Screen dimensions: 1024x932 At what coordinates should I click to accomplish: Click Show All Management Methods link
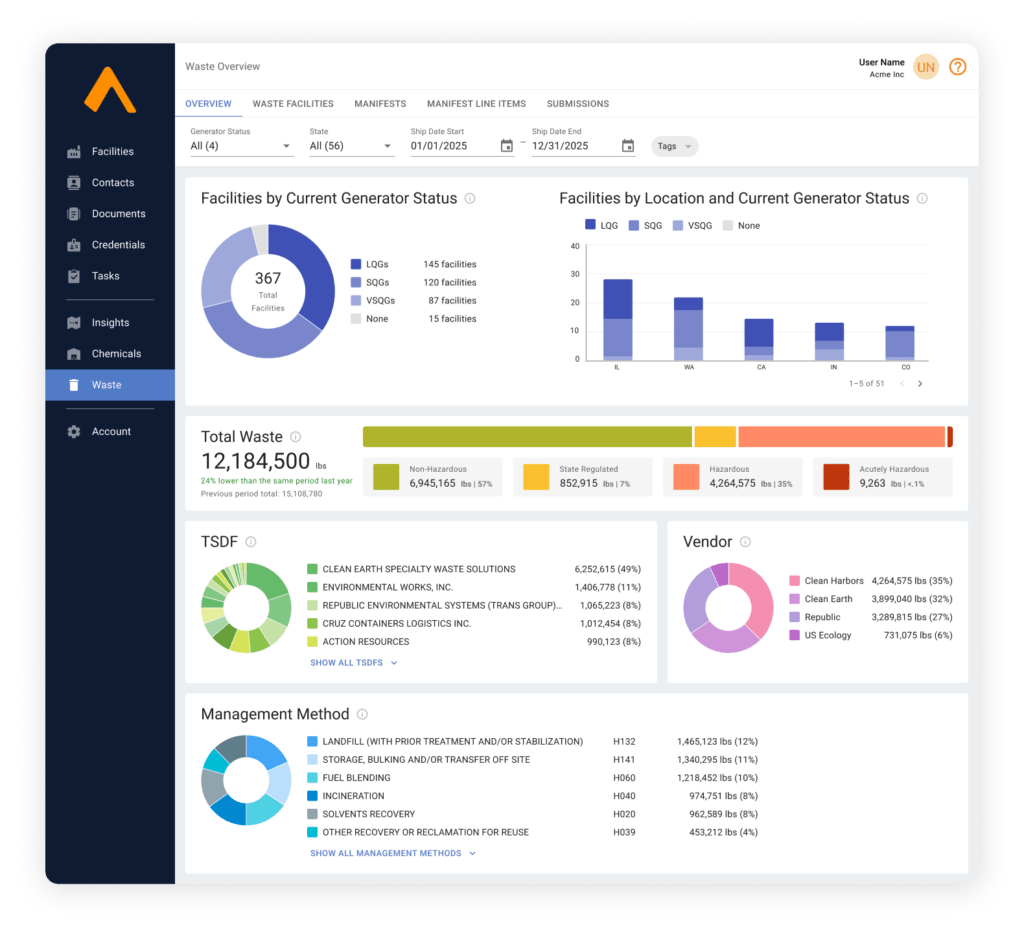pyautogui.click(x=392, y=853)
